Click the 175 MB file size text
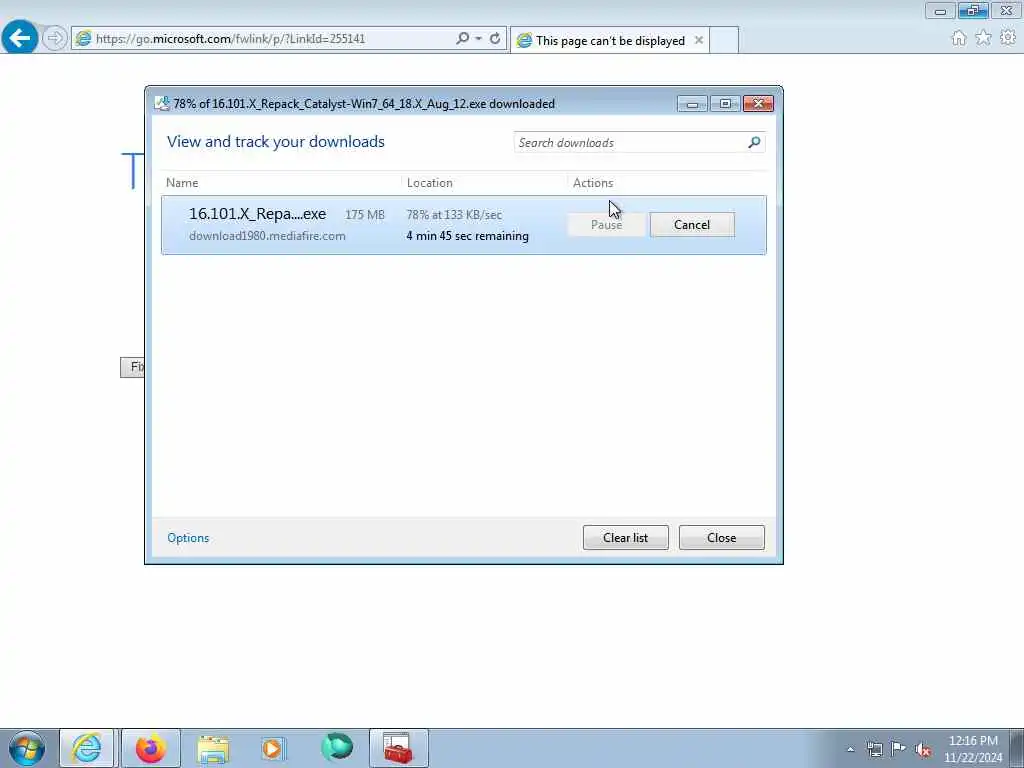Viewport: 1024px width, 768px height. [364, 215]
